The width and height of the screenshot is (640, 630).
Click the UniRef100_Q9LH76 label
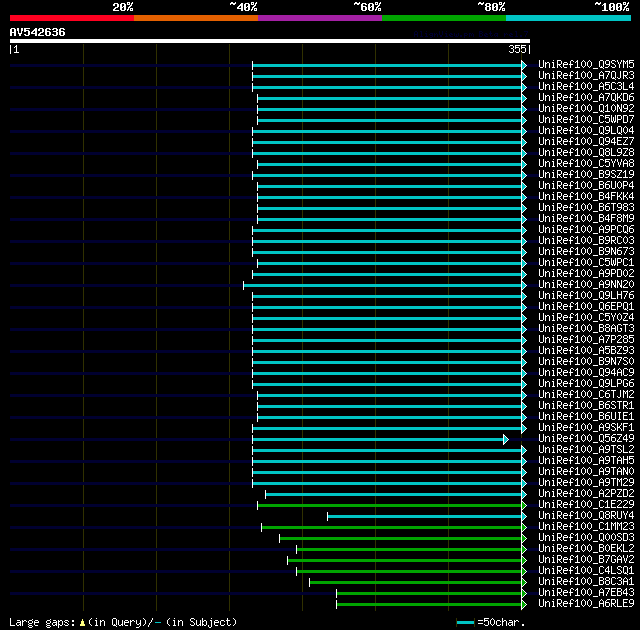click(586, 296)
